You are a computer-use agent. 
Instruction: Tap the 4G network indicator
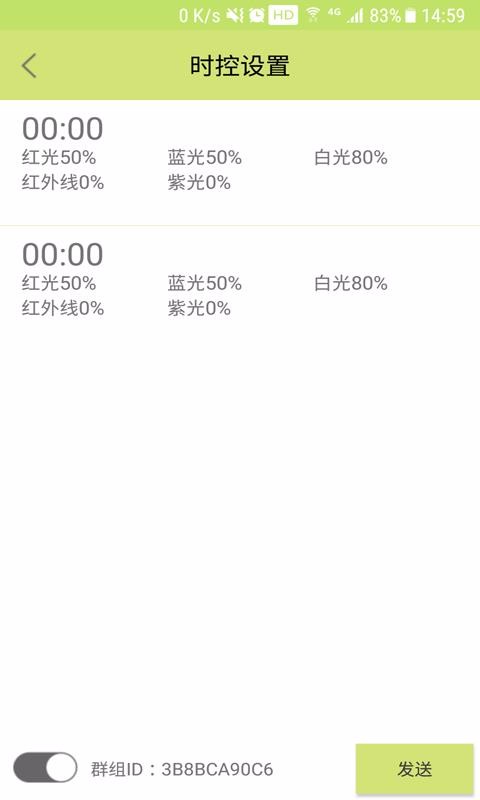point(334,12)
